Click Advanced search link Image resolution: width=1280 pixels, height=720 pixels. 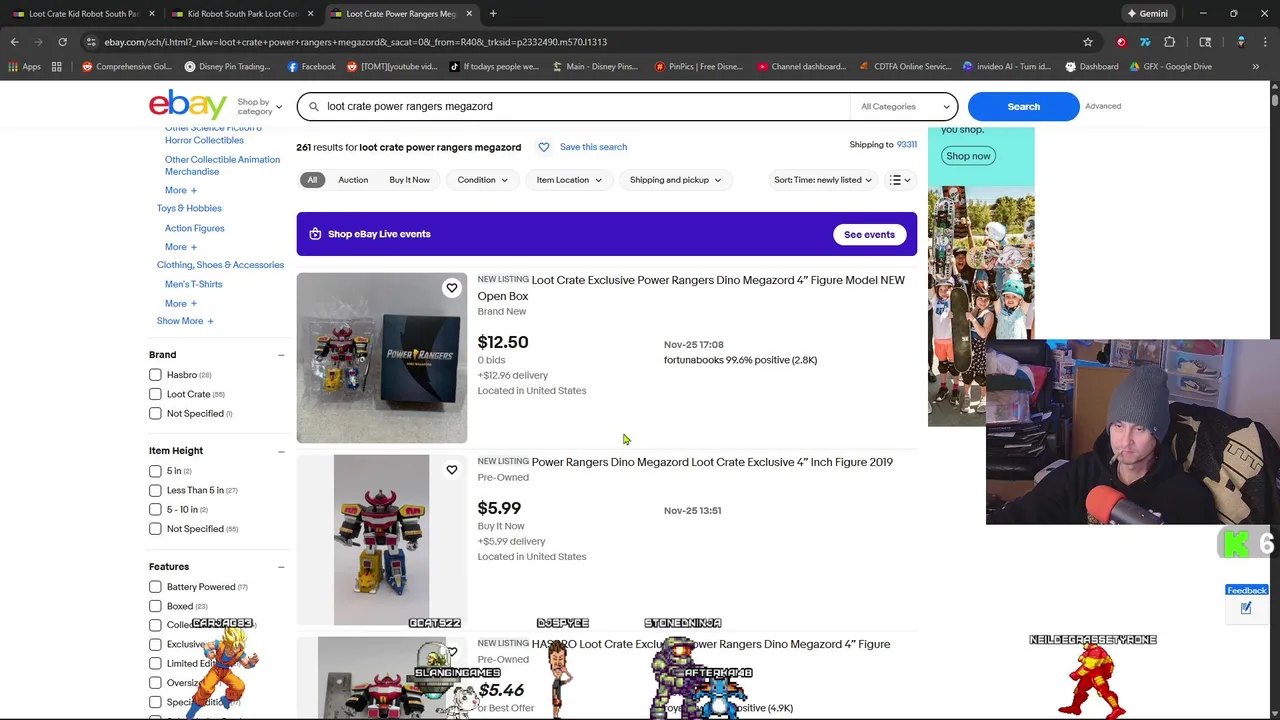1103,106
